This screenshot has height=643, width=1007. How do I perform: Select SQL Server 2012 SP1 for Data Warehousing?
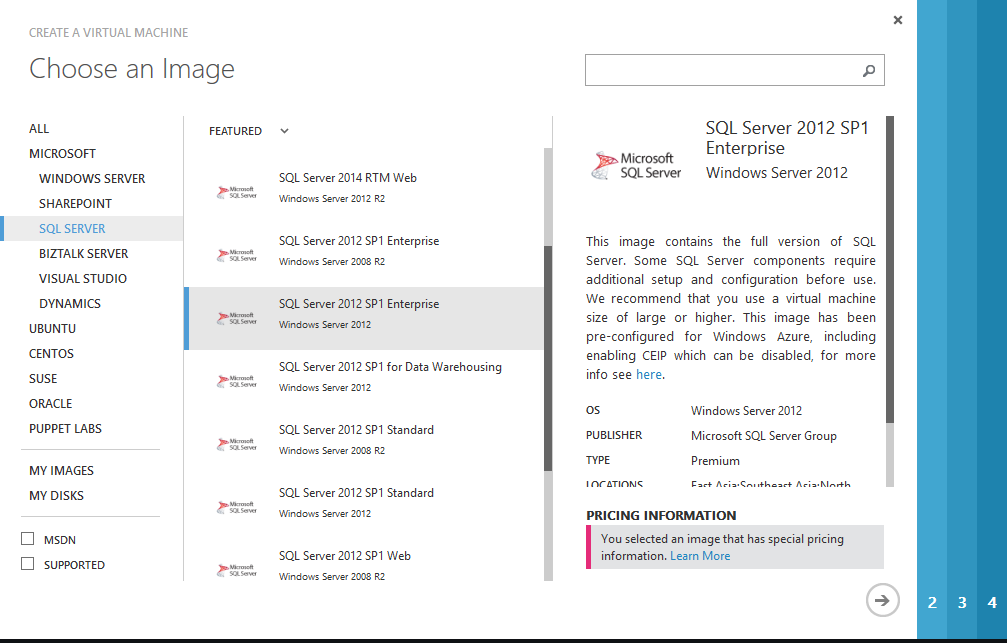click(363, 381)
